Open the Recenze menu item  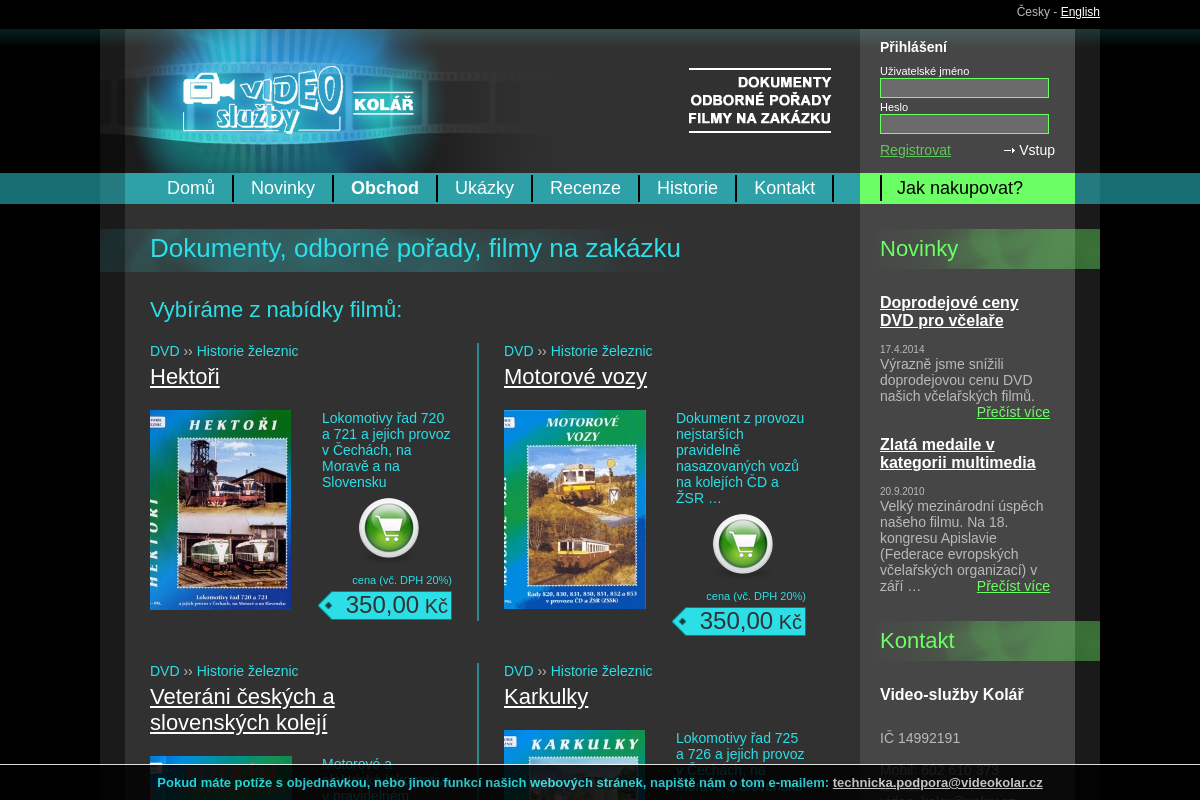(585, 188)
